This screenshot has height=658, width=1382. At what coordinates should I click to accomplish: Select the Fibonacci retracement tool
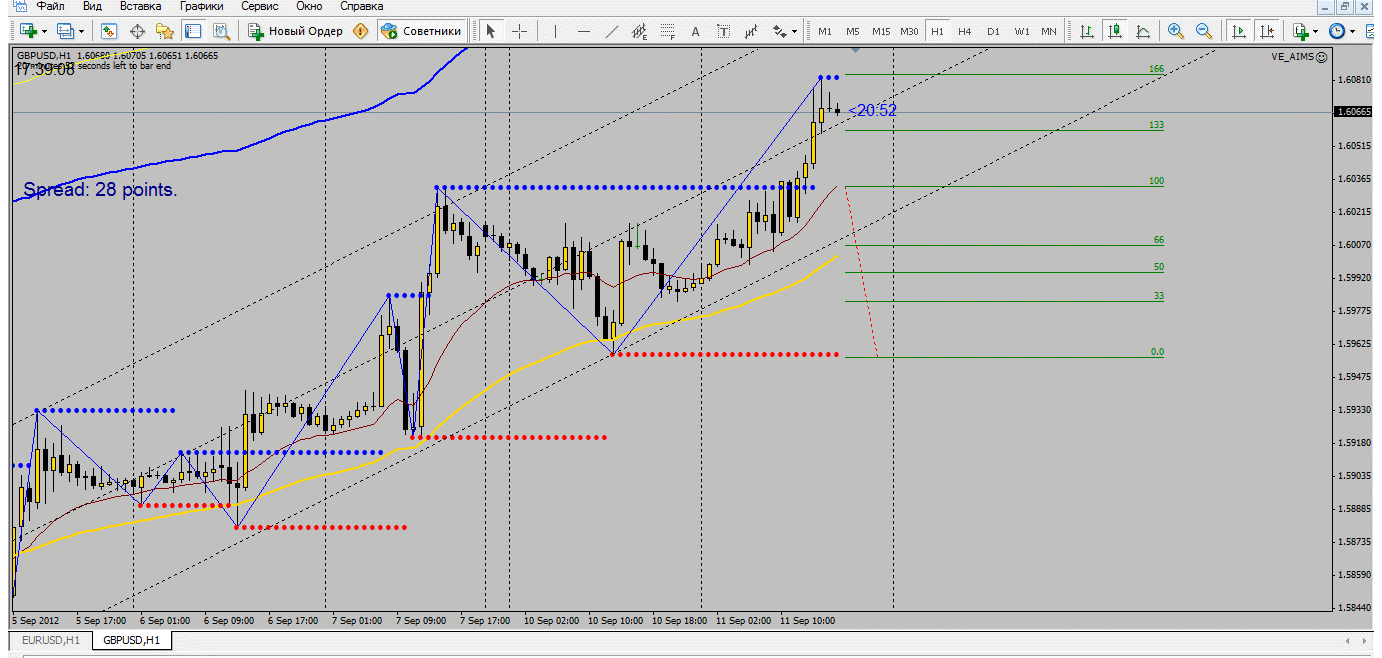coord(668,31)
